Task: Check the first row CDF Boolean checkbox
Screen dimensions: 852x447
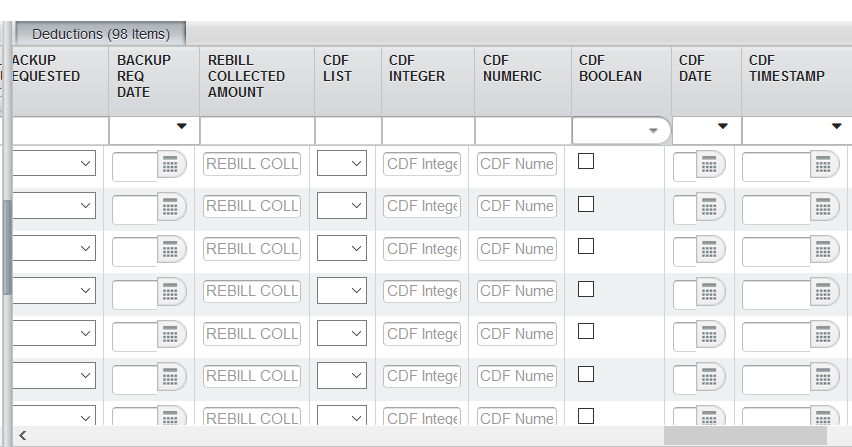Action: pos(586,161)
